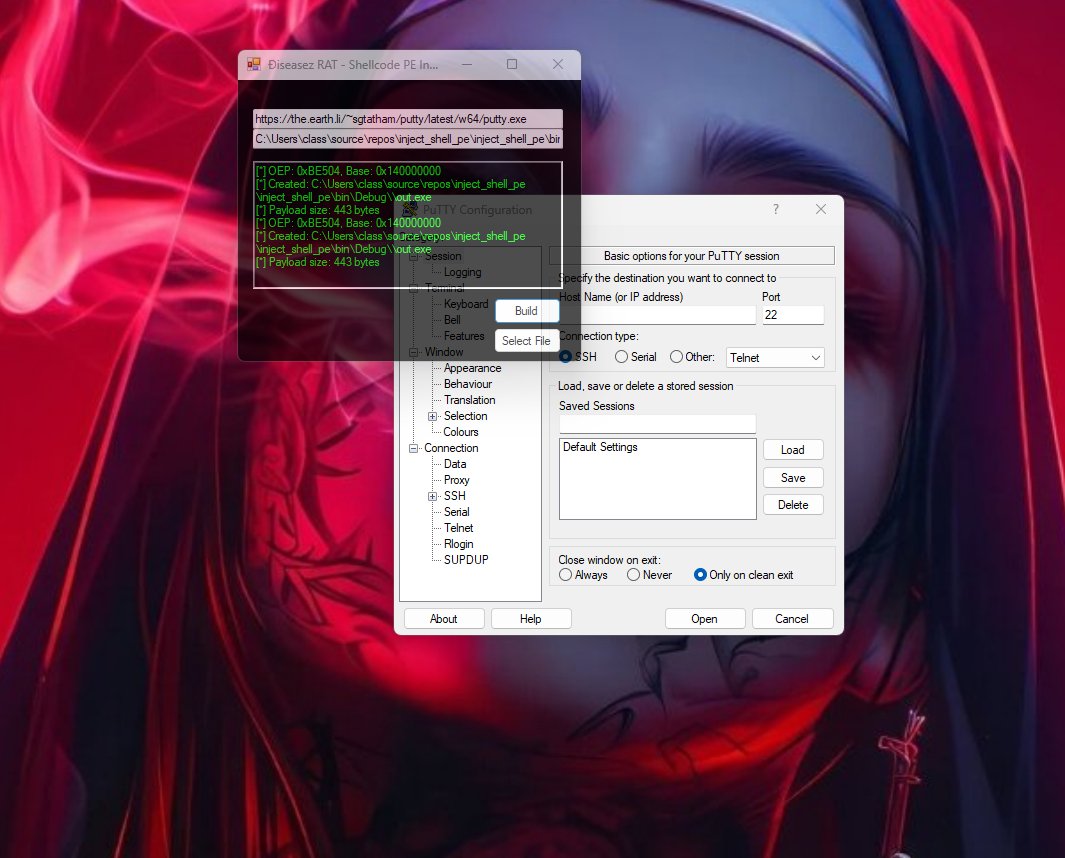Screen dimensions: 1065x858
Task: Open the Telnet connection type dropdown
Action: pyautogui.click(x=775, y=358)
